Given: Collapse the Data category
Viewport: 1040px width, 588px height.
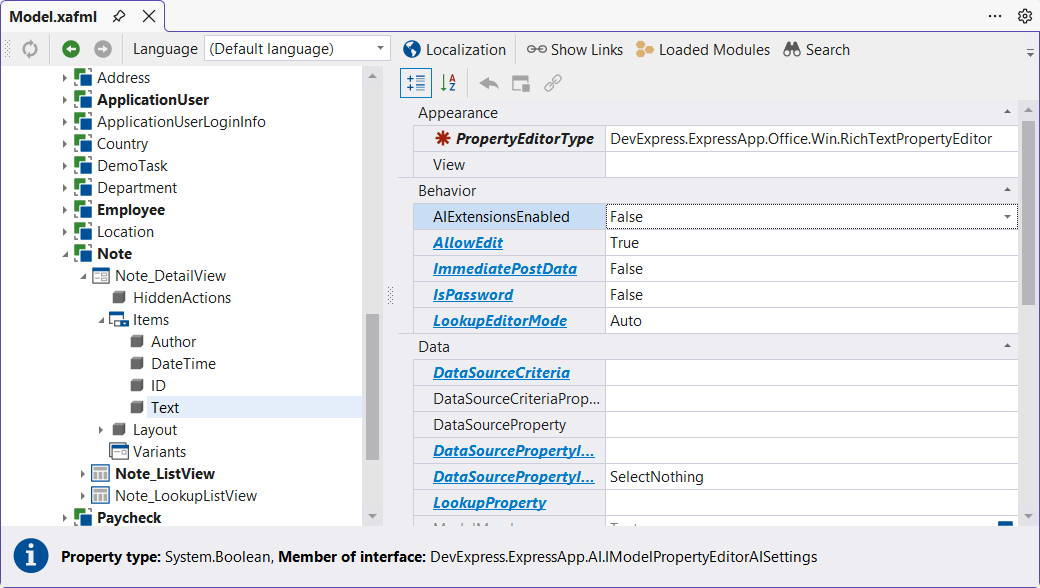Looking at the screenshot, I should [1008, 345].
